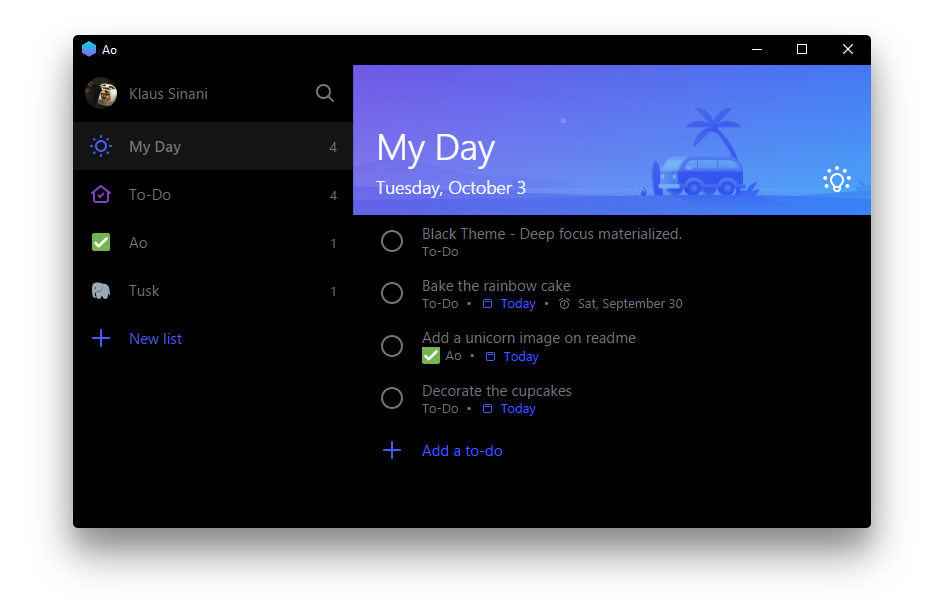Viewport: 944px width, 612px height.
Task: Open the search function
Action: click(x=324, y=93)
